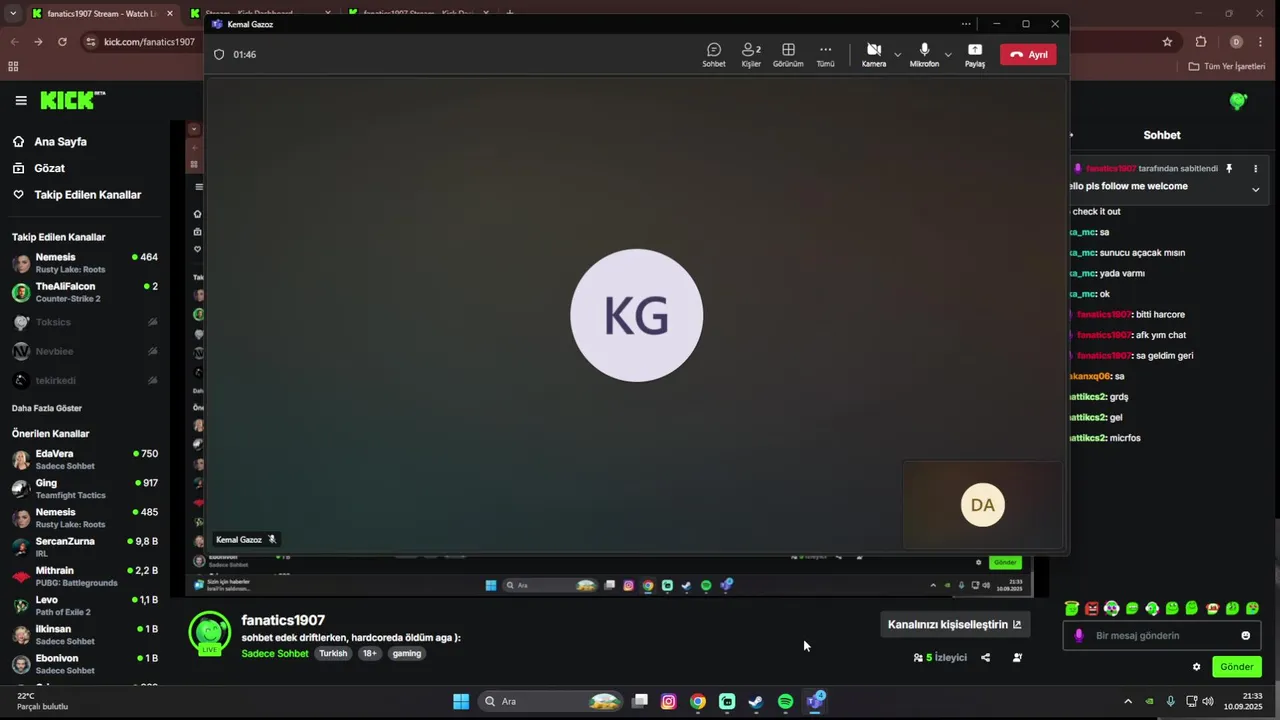Open Ebonivon channel in sidebar

(x=85, y=664)
